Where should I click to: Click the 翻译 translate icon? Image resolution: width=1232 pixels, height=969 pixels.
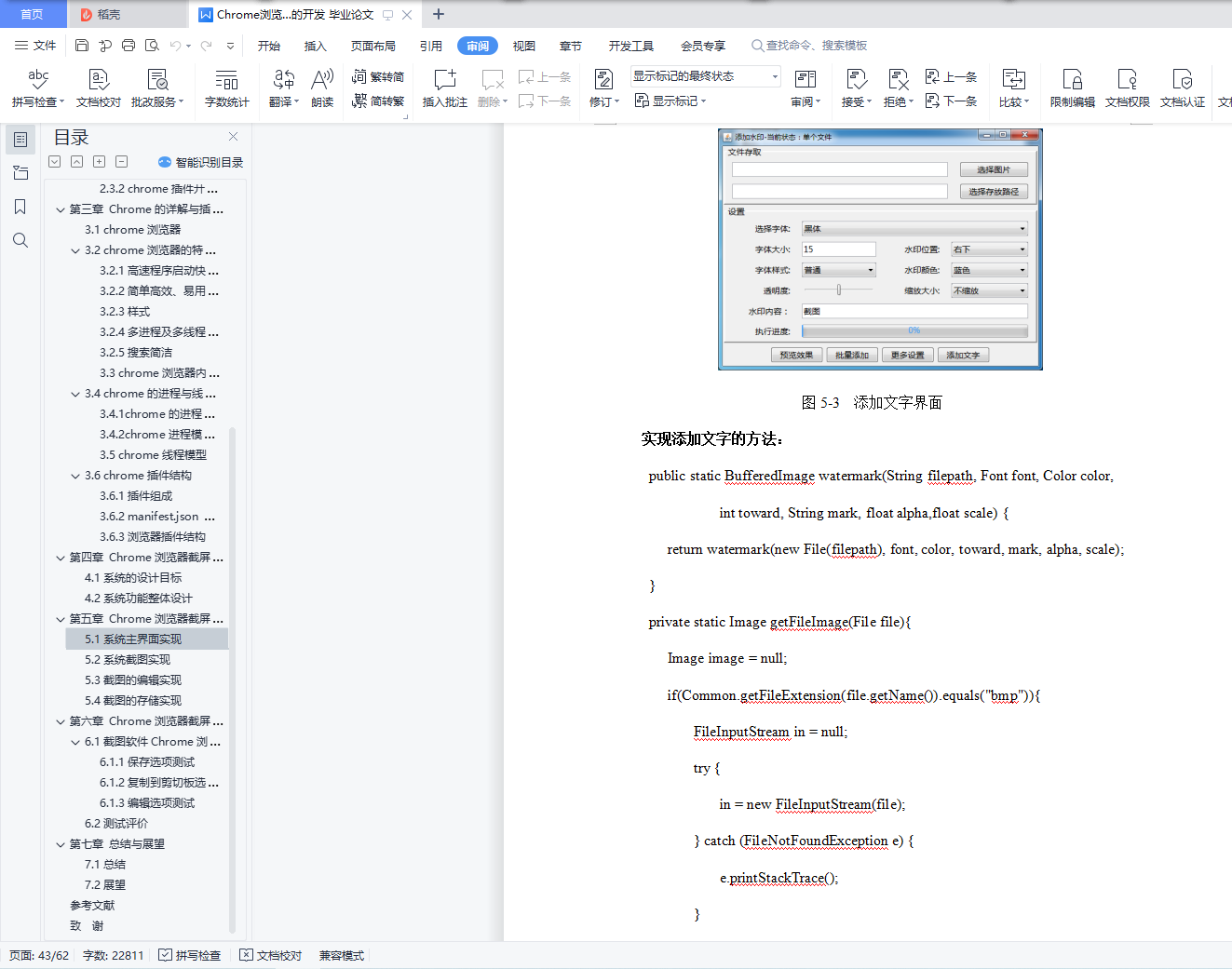[x=284, y=80]
